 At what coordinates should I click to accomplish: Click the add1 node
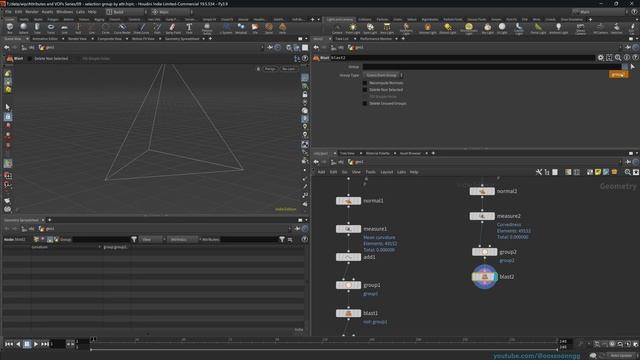pyautogui.click(x=348, y=257)
